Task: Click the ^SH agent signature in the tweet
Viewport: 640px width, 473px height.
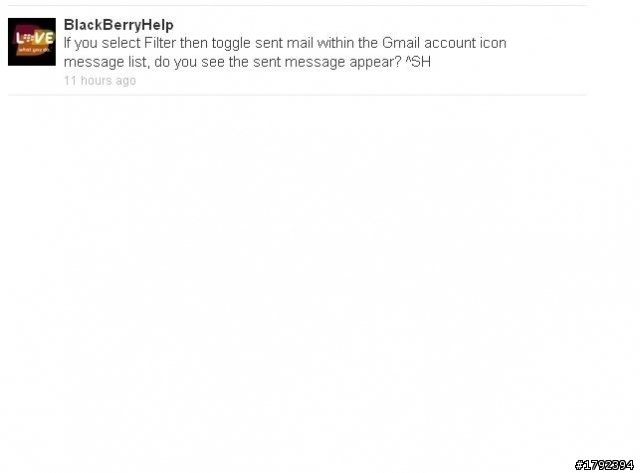Action: [x=418, y=62]
